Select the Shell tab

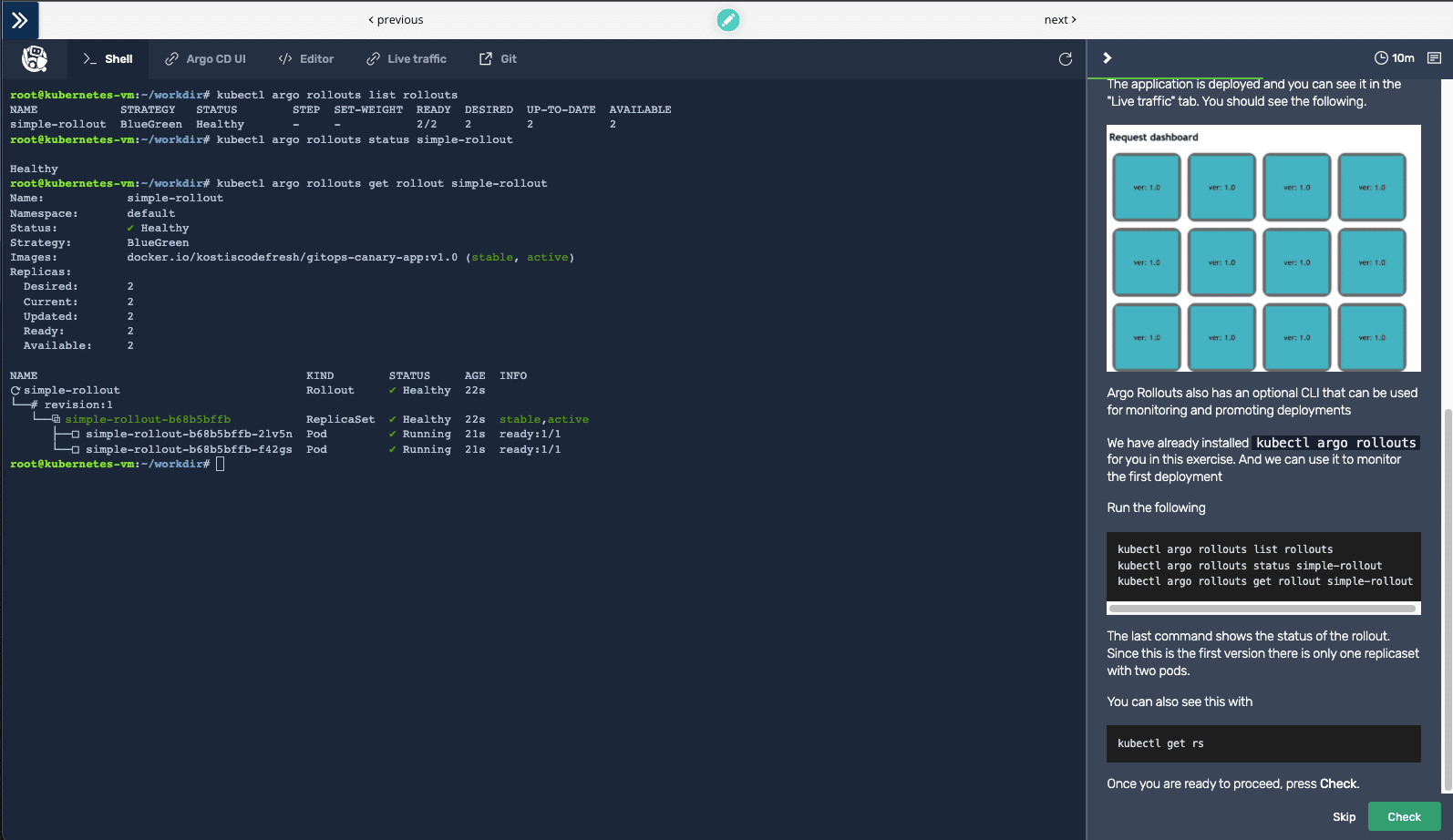(x=108, y=59)
